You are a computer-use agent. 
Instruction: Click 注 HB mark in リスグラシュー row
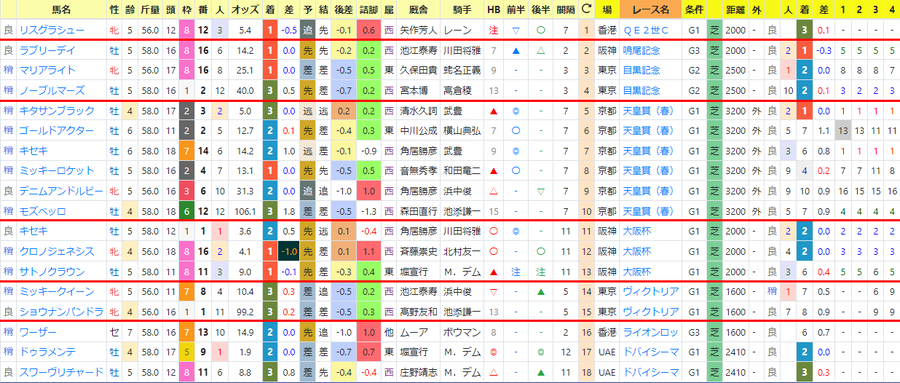coord(493,30)
